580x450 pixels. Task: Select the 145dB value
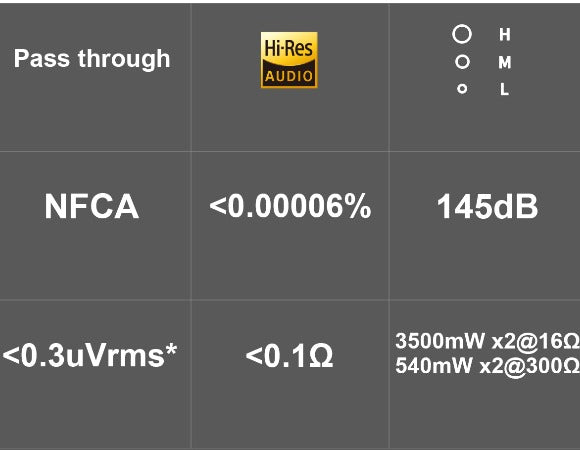(x=487, y=206)
